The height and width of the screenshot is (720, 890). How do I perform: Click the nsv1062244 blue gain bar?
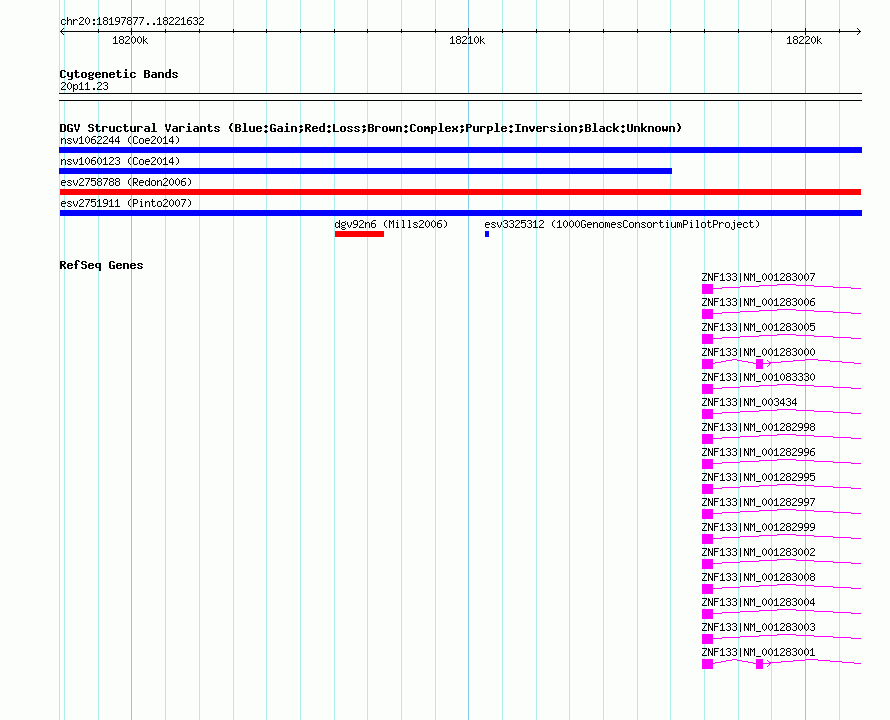pyautogui.click(x=460, y=150)
